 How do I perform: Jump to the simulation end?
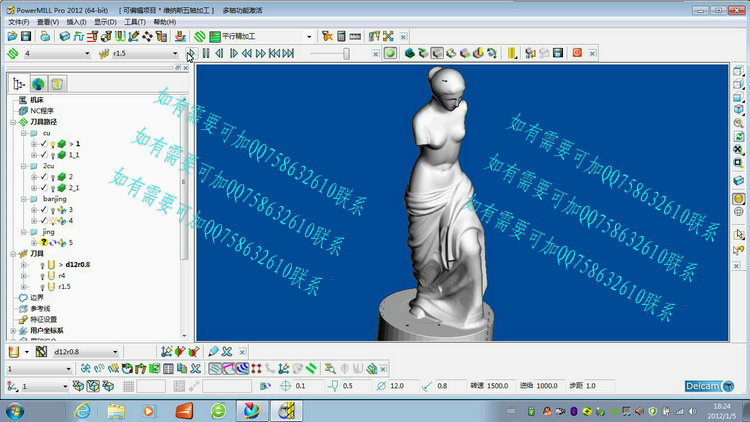pos(288,53)
